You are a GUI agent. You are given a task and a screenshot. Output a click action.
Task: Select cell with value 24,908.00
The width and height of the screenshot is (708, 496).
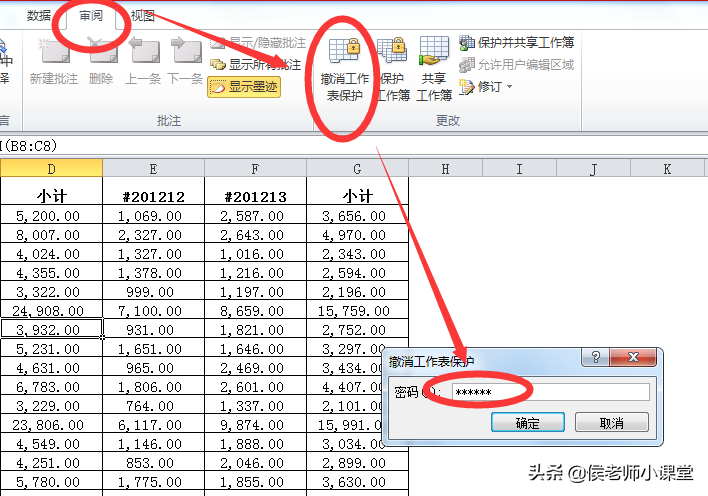(x=51, y=310)
